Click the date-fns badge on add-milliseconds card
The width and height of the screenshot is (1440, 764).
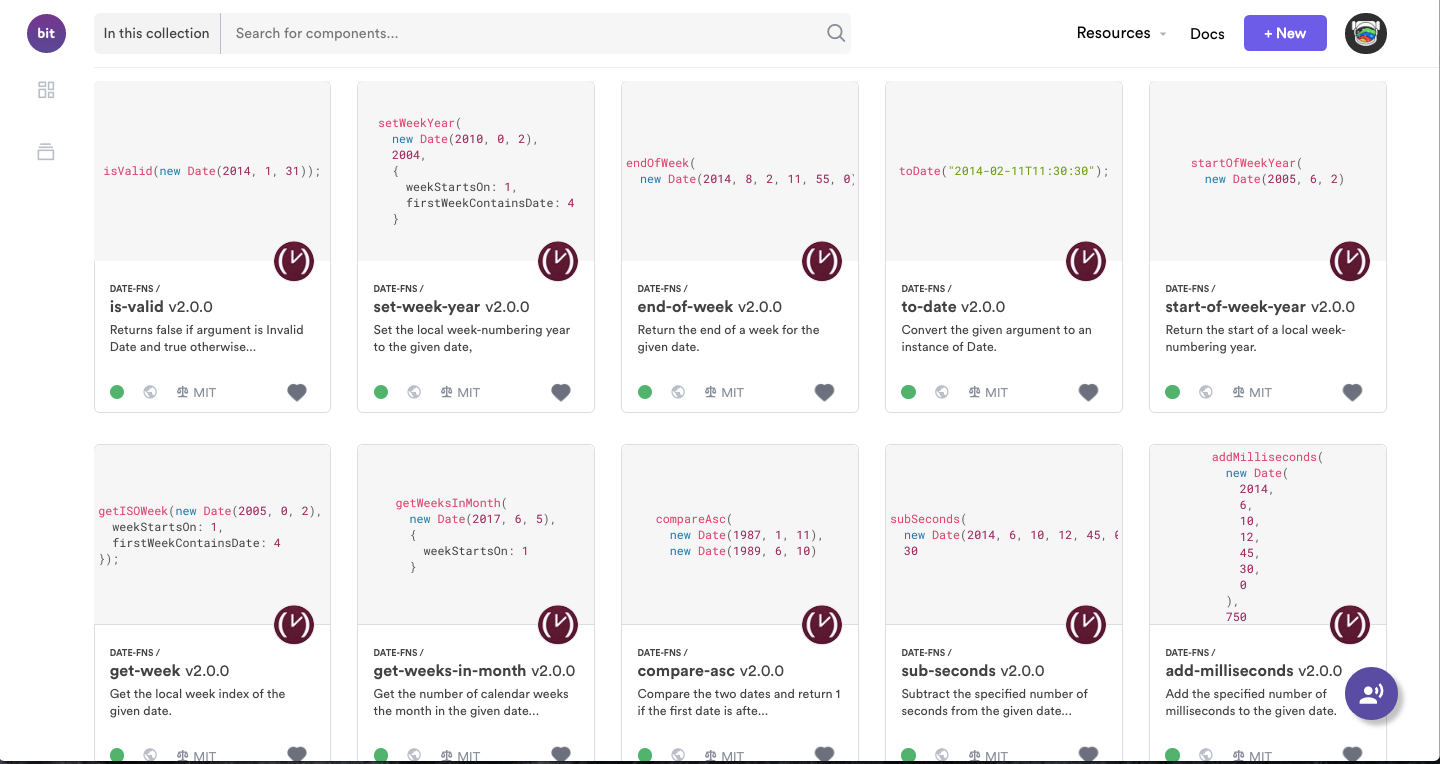tap(1350, 625)
